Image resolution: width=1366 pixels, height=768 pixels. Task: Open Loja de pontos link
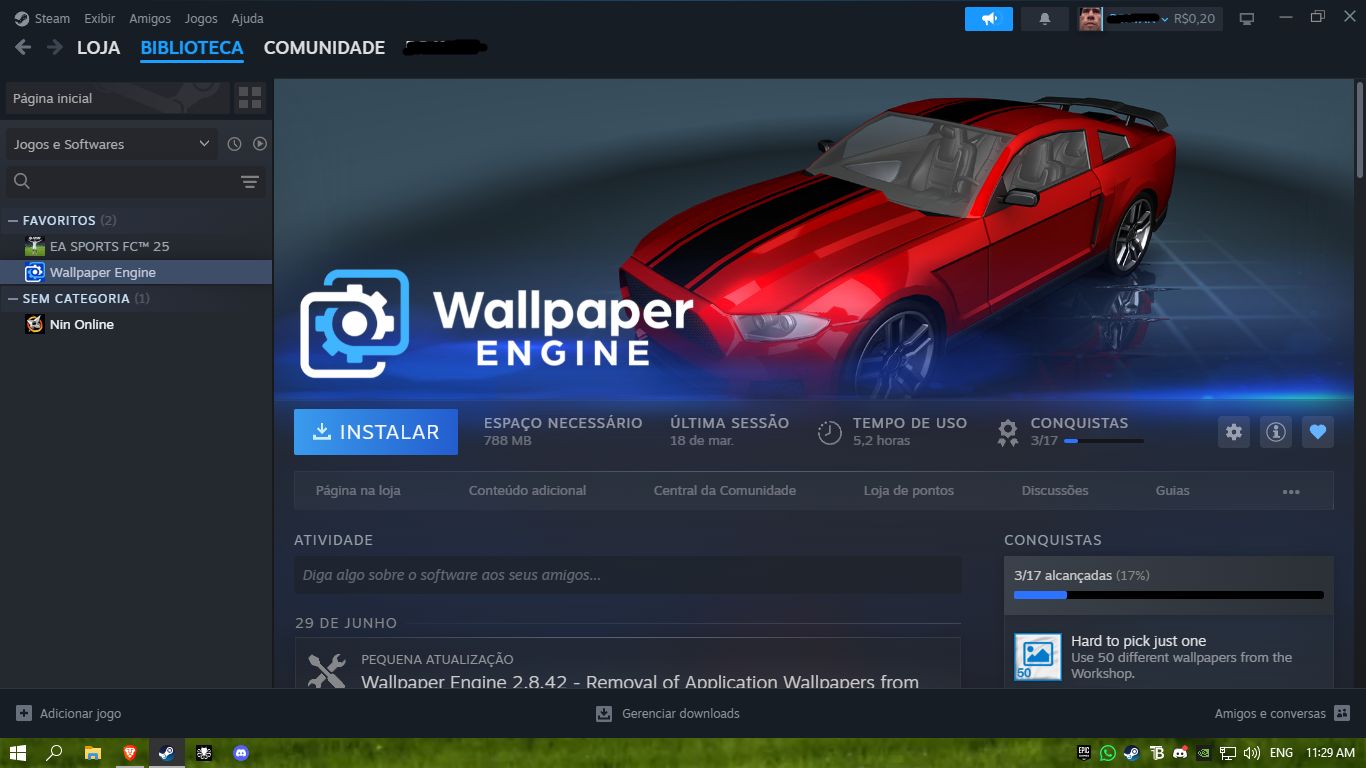(x=909, y=491)
